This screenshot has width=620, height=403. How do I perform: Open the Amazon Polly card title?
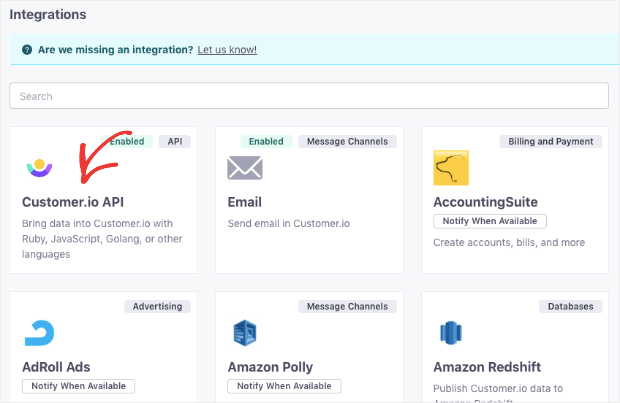270,367
